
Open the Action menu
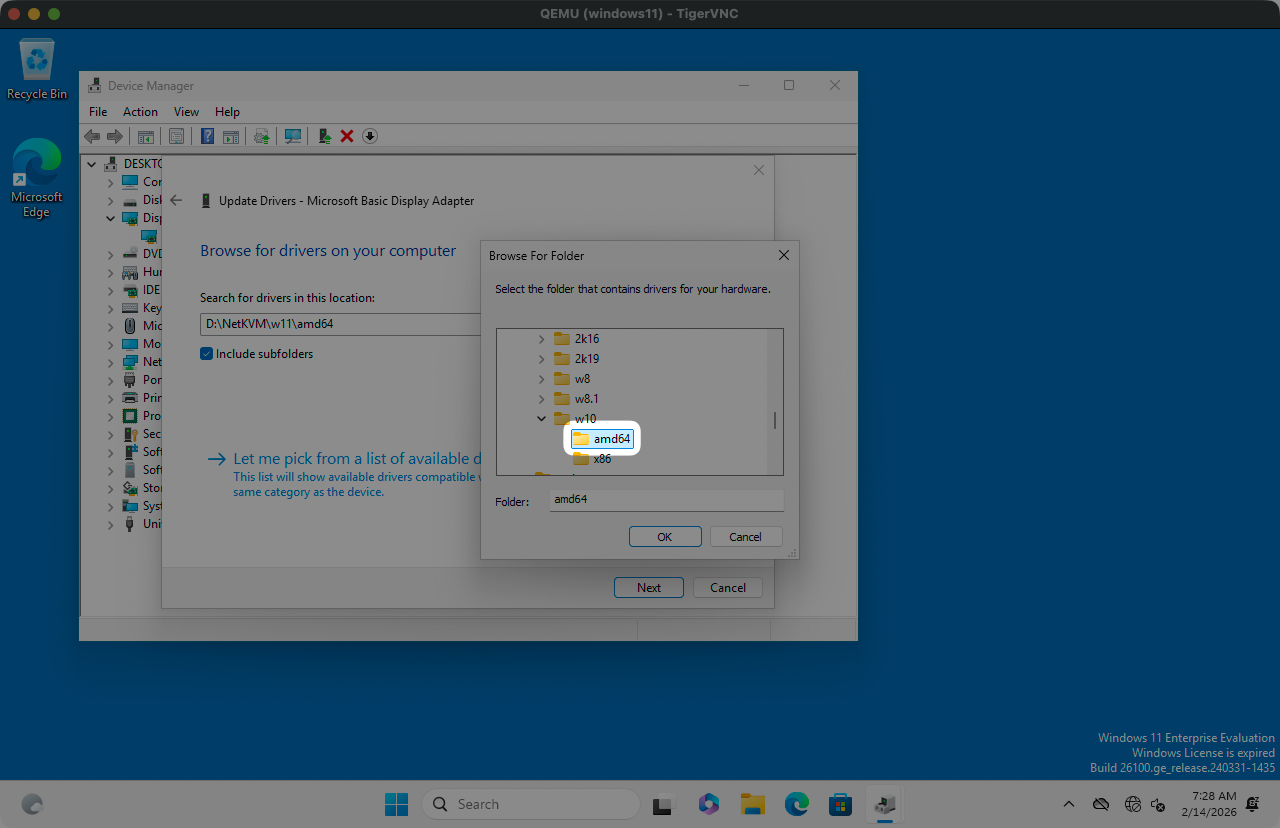pos(140,112)
